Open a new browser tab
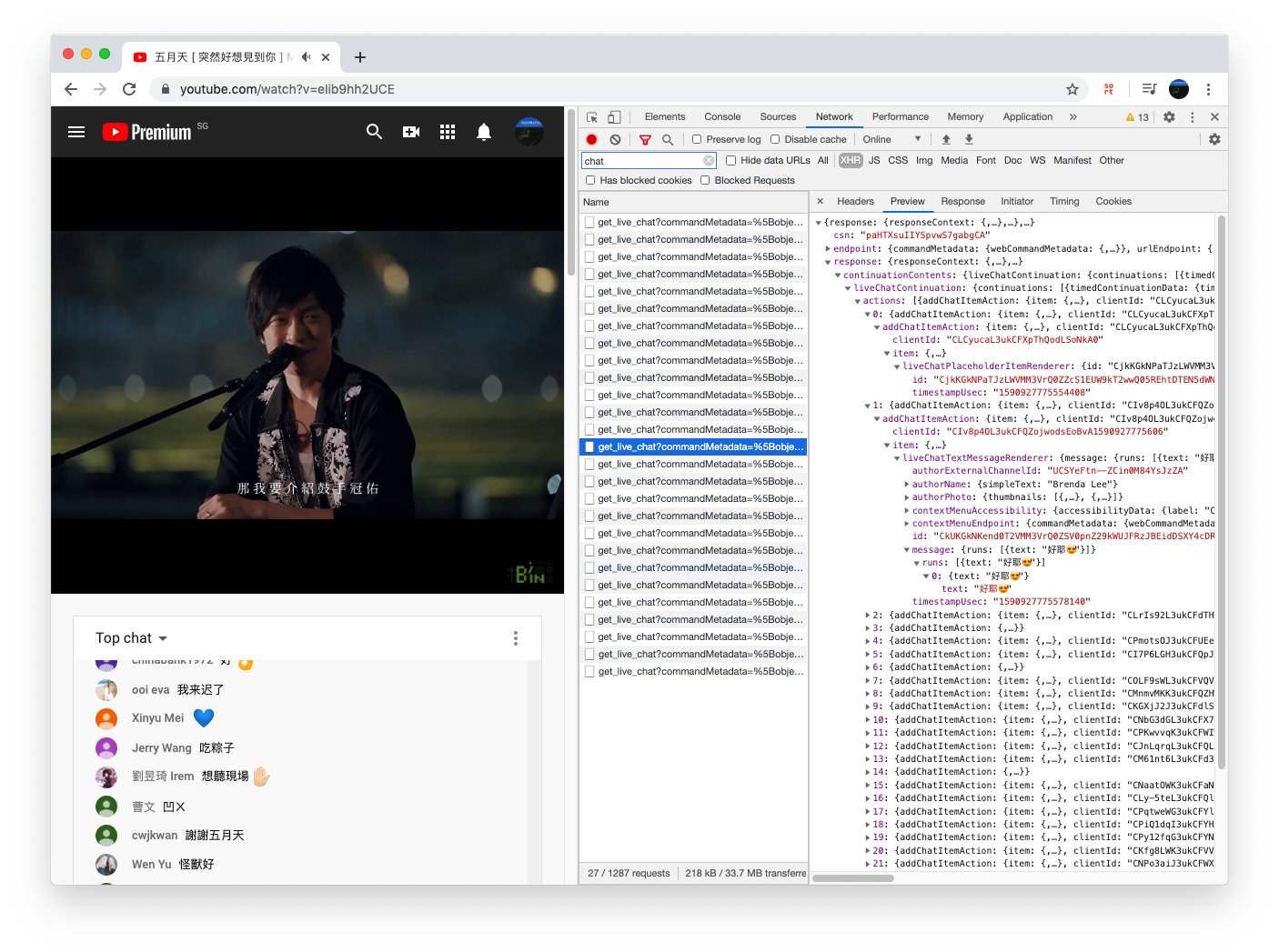Screen dimensions: 1279x952 [x=360, y=57]
